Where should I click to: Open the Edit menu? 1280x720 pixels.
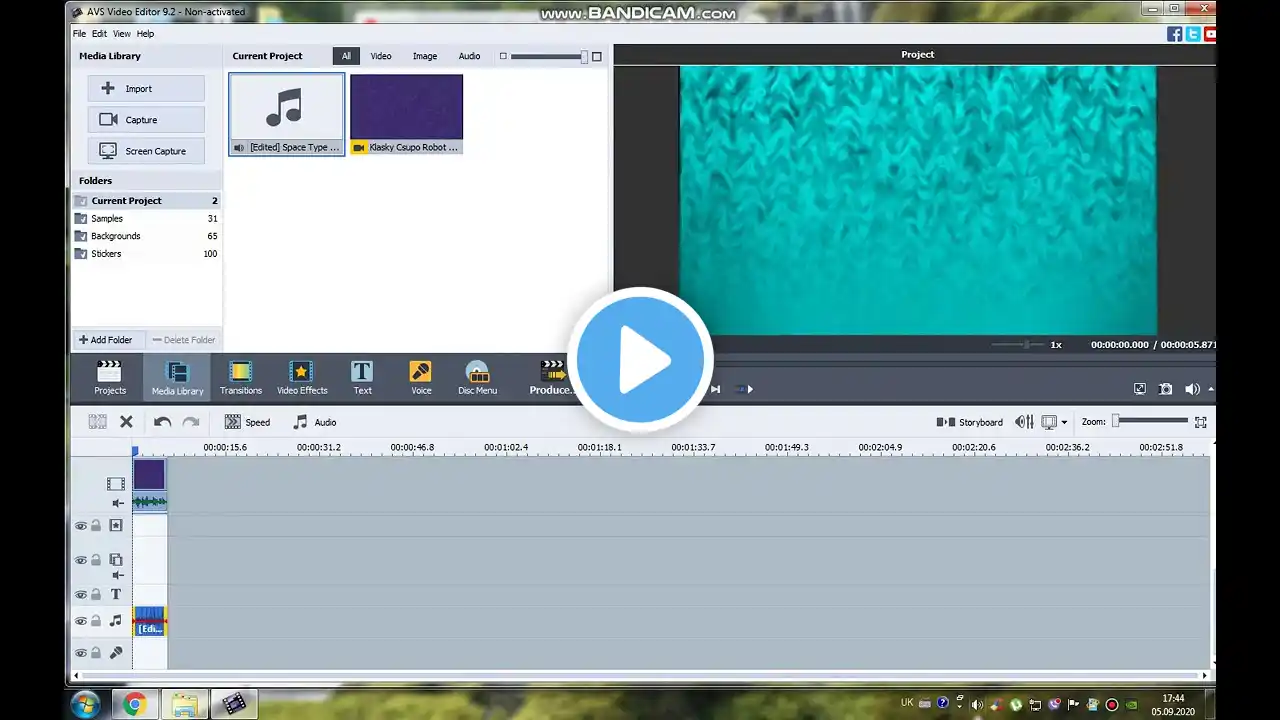[x=99, y=34]
